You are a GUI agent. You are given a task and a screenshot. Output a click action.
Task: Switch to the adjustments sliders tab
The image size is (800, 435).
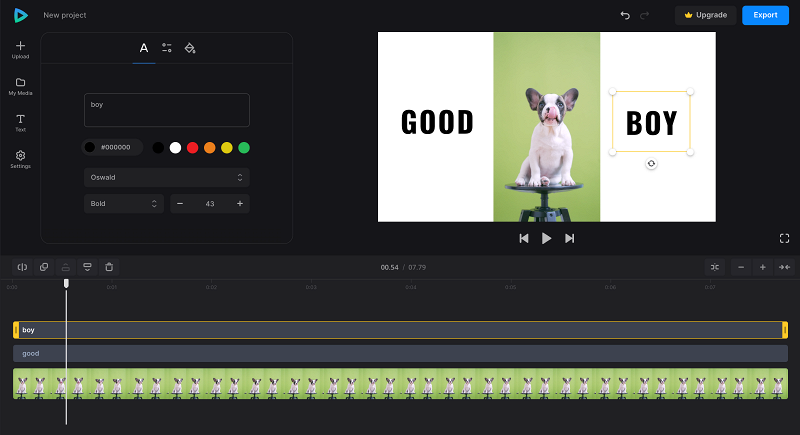(167, 48)
